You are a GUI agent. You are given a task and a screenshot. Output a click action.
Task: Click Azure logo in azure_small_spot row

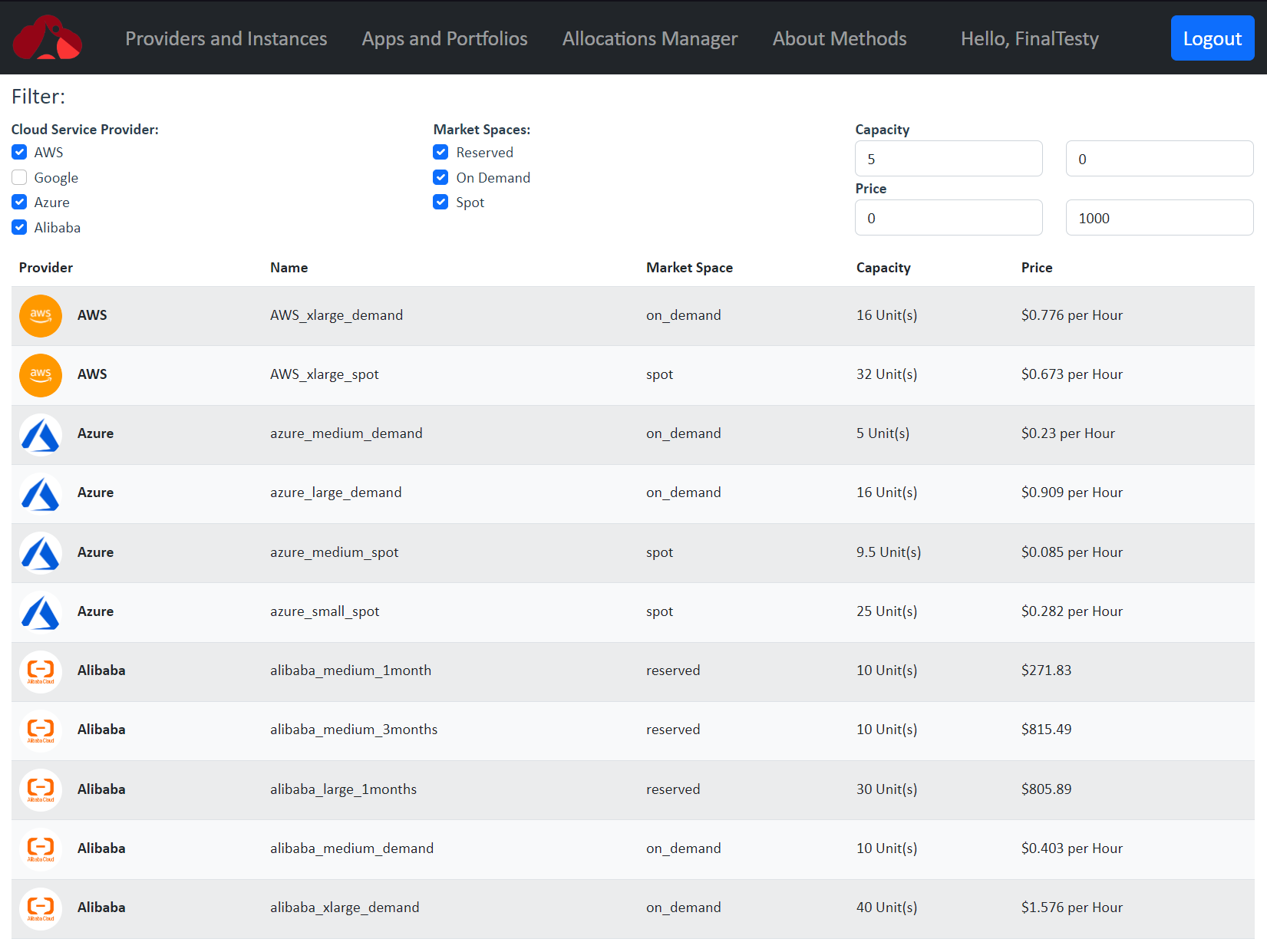[41, 612]
